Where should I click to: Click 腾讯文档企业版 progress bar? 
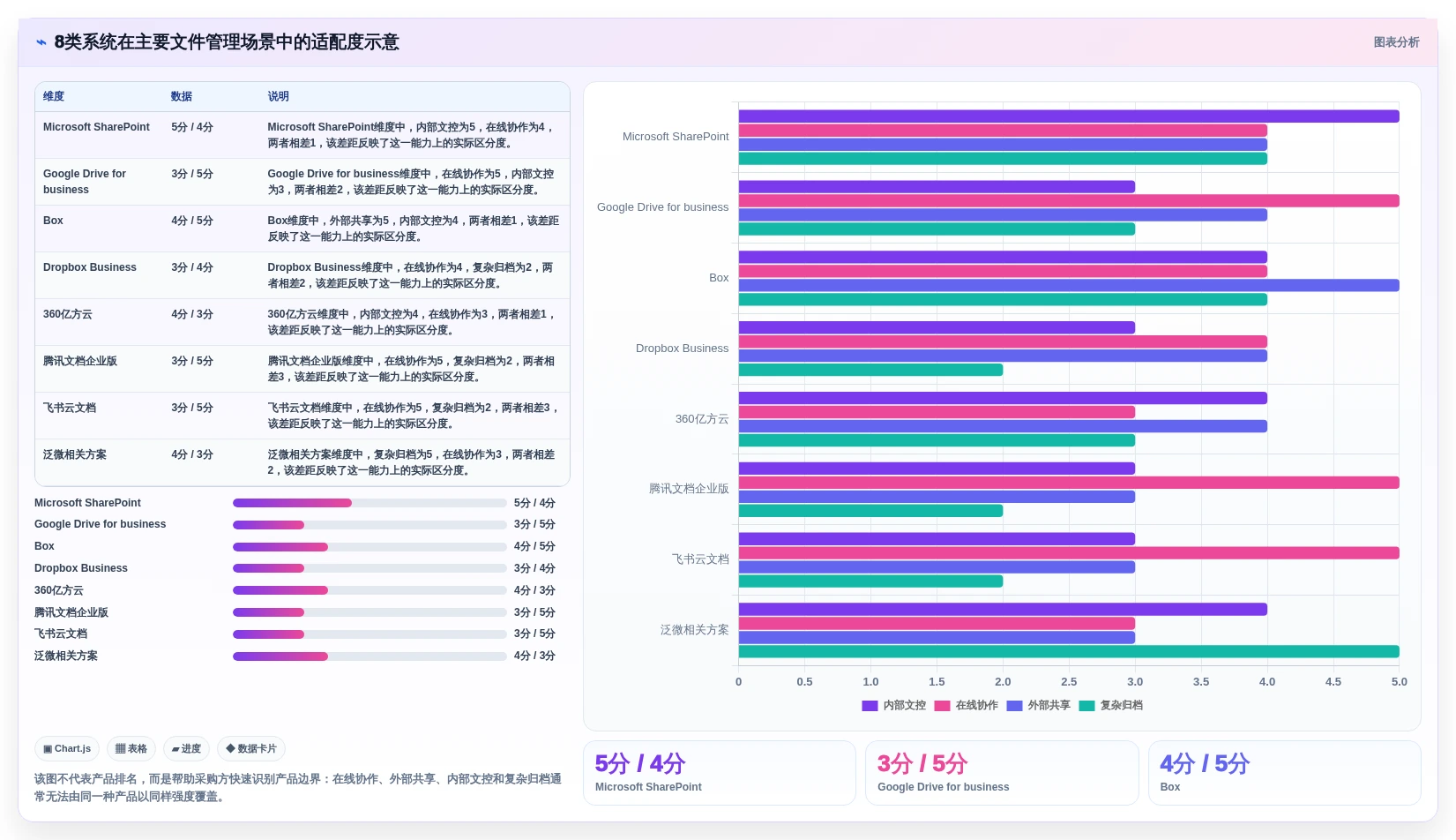point(370,612)
